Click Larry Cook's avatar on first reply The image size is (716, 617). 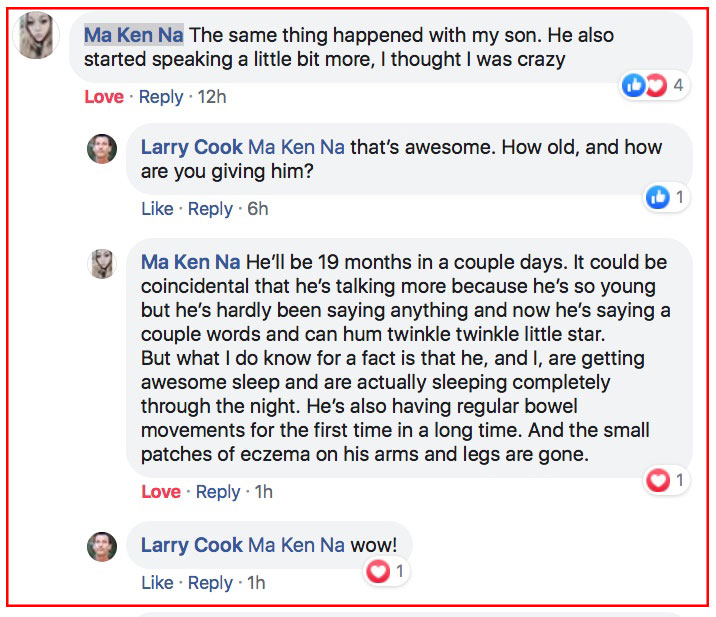pyautogui.click(x=102, y=149)
